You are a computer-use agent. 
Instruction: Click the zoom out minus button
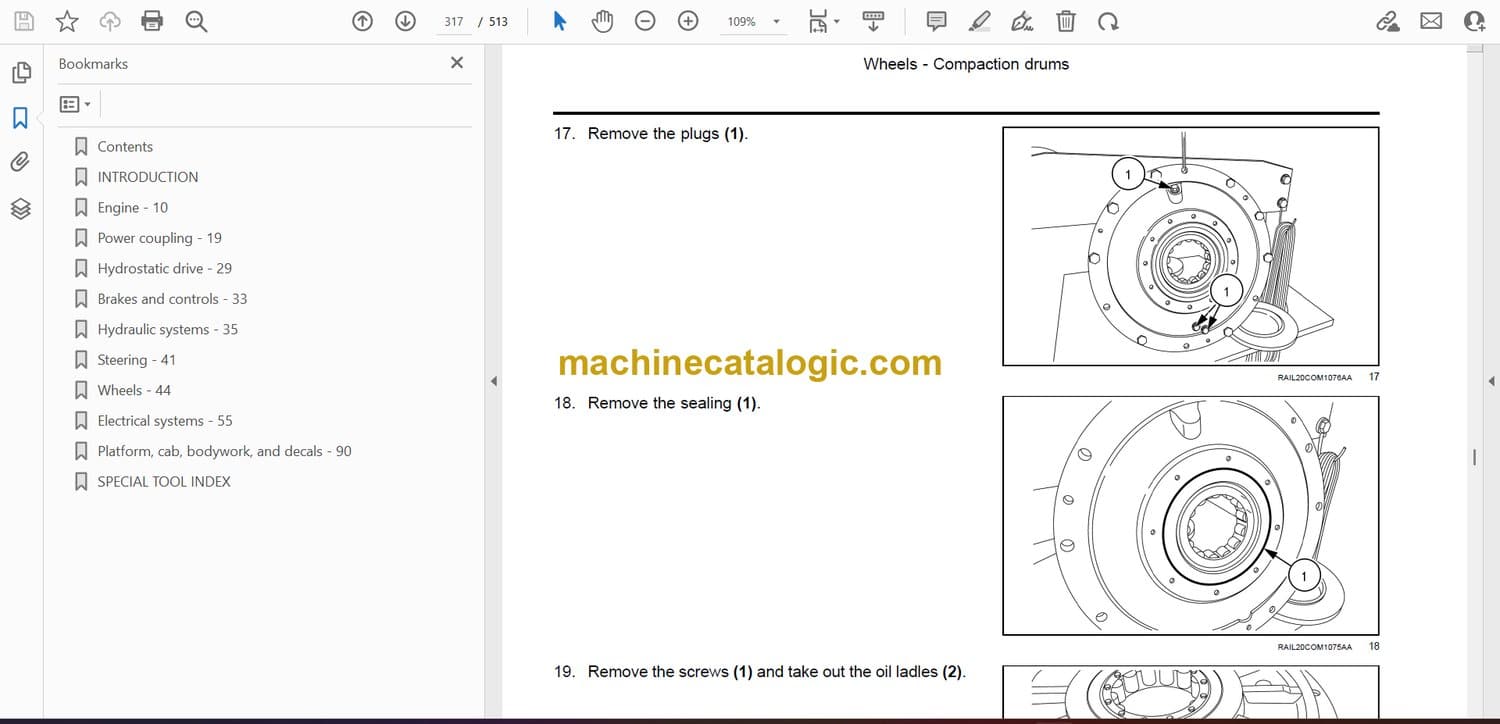point(645,21)
